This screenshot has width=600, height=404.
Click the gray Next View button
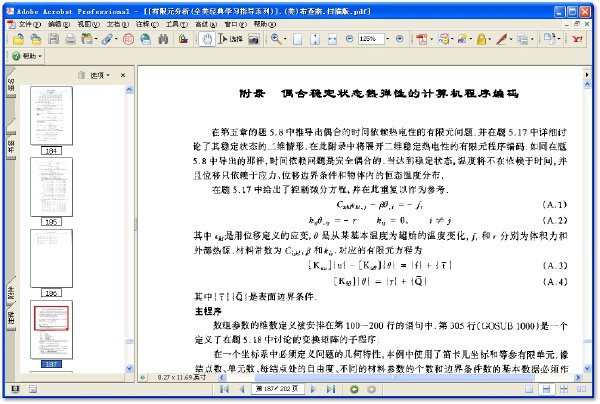pyautogui.click(x=371, y=389)
